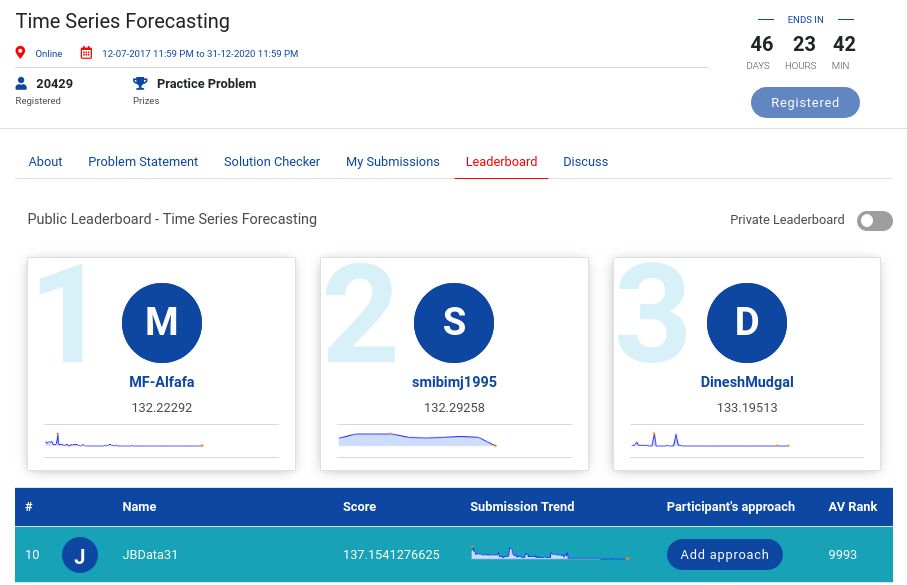Click the Registered button
The height and width of the screenshot is (585, 907).
pos(805,102)
